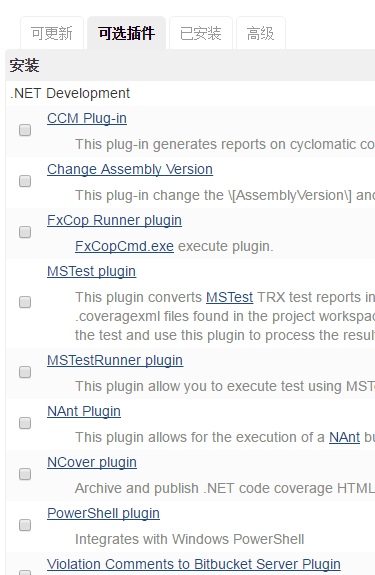
Task: Select the MSTest plugin checkbox
Action: pos(25,302)
